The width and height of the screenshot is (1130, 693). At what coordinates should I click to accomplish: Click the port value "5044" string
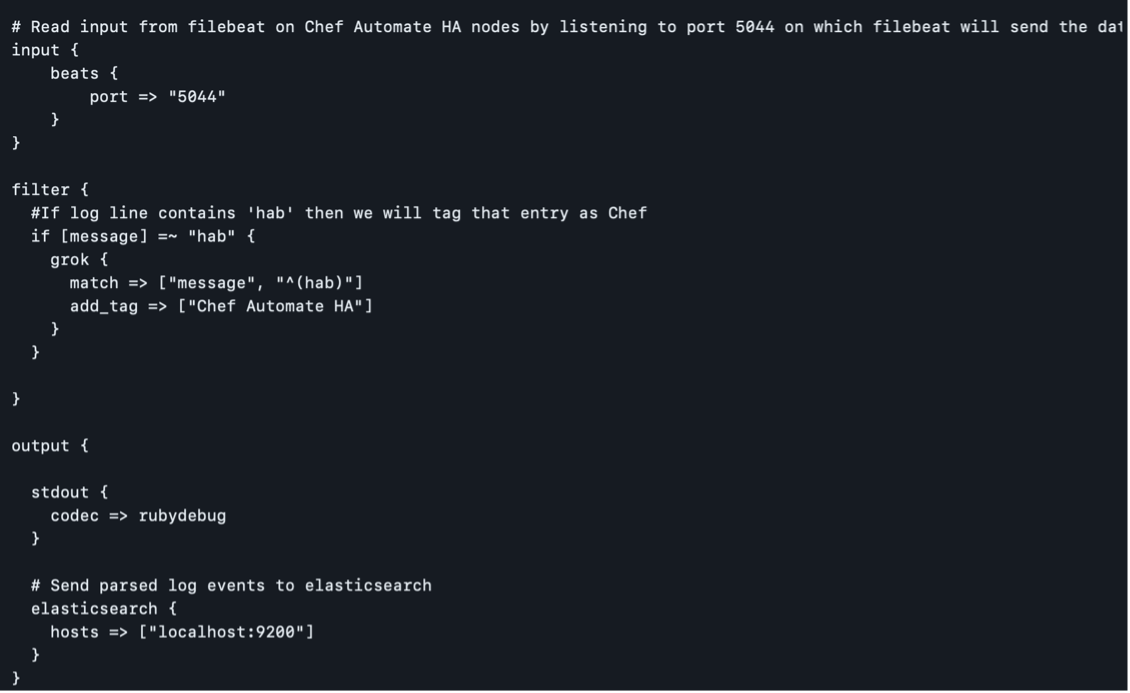(197, 97)
